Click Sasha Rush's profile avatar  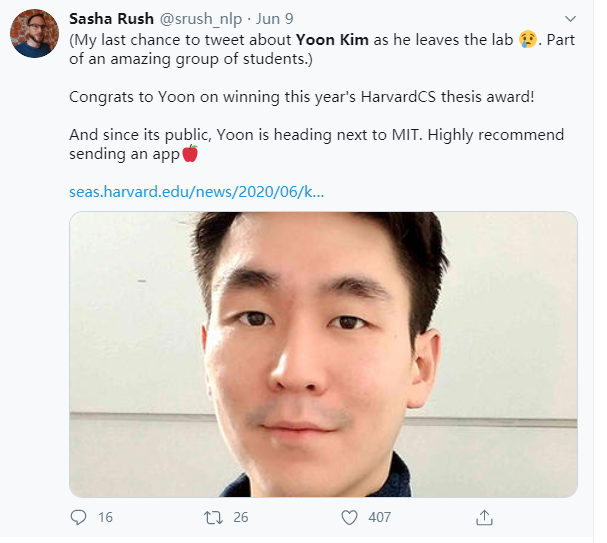point(33,33)
